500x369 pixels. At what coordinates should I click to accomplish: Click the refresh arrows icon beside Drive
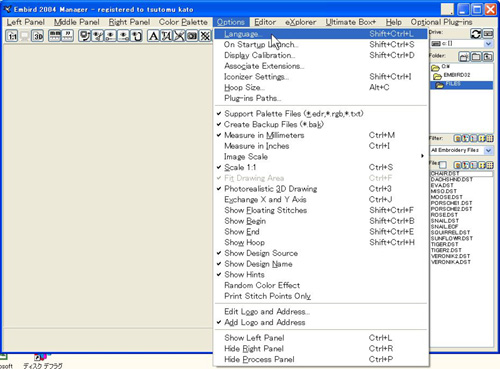(x=476, y=34)
